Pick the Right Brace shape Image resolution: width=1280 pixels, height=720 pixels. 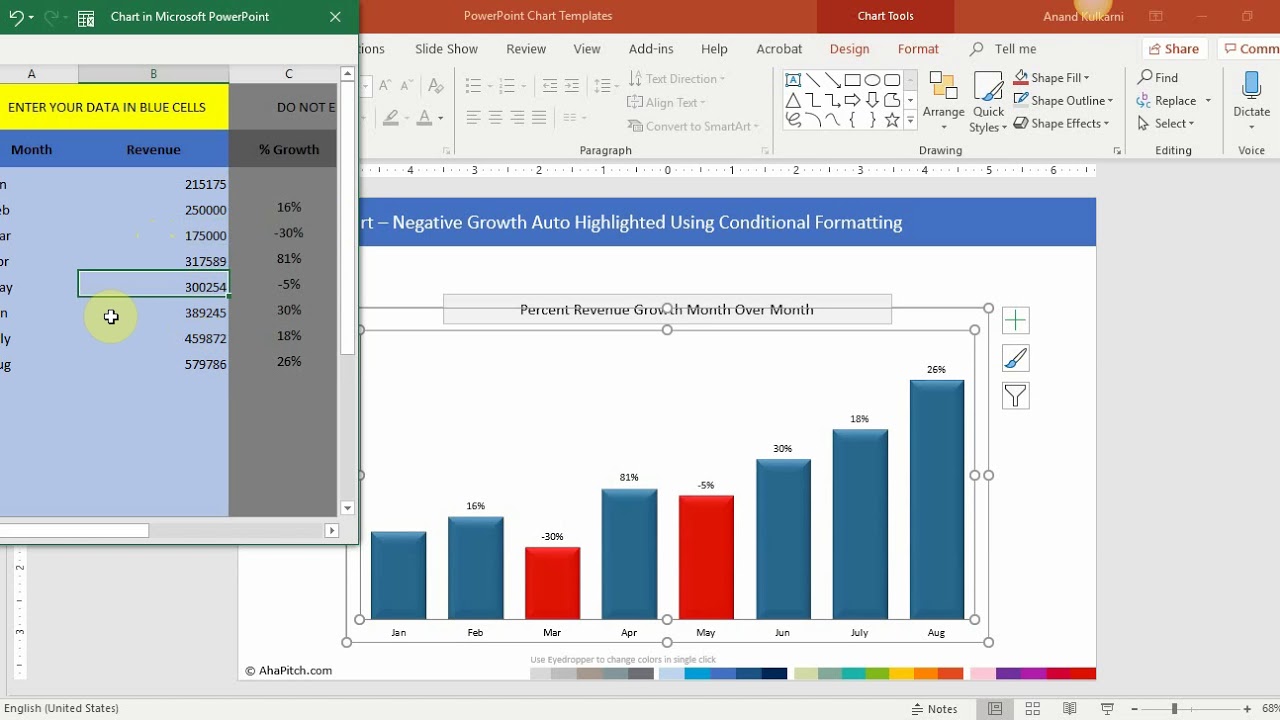click(872, 120)
